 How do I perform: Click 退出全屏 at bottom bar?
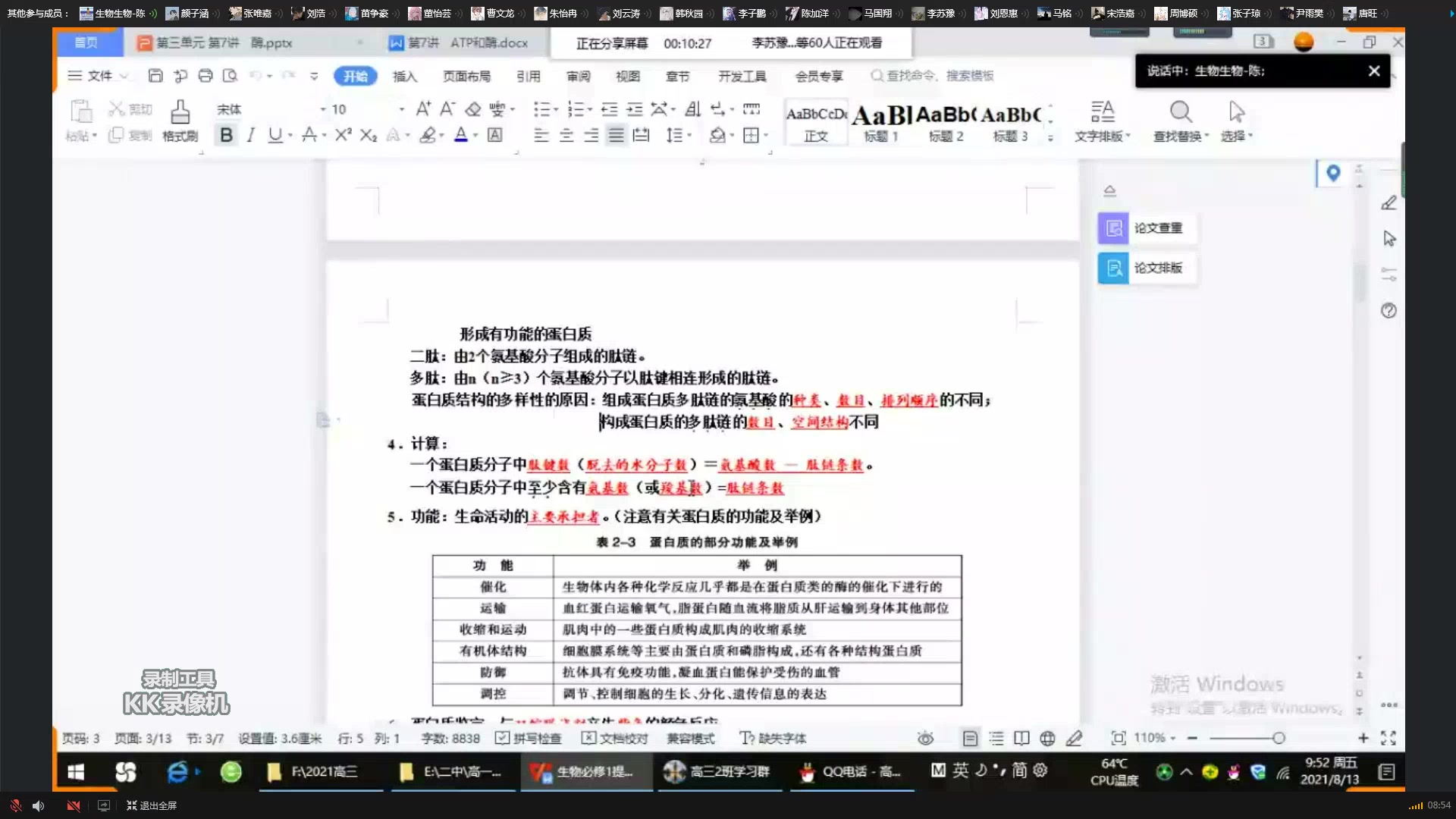coord(152,805)
